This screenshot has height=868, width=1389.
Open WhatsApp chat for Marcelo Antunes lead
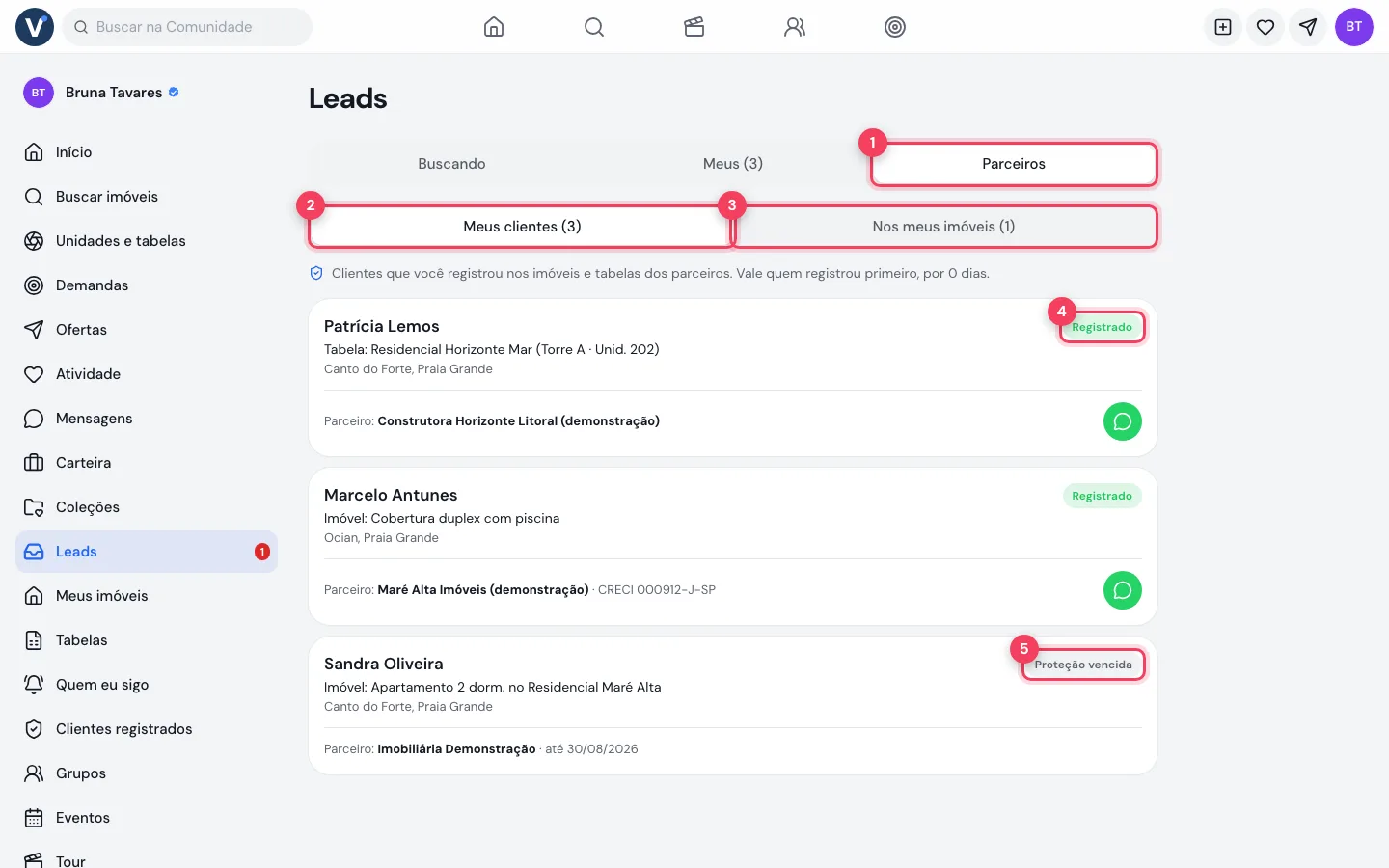[1123, 590]
